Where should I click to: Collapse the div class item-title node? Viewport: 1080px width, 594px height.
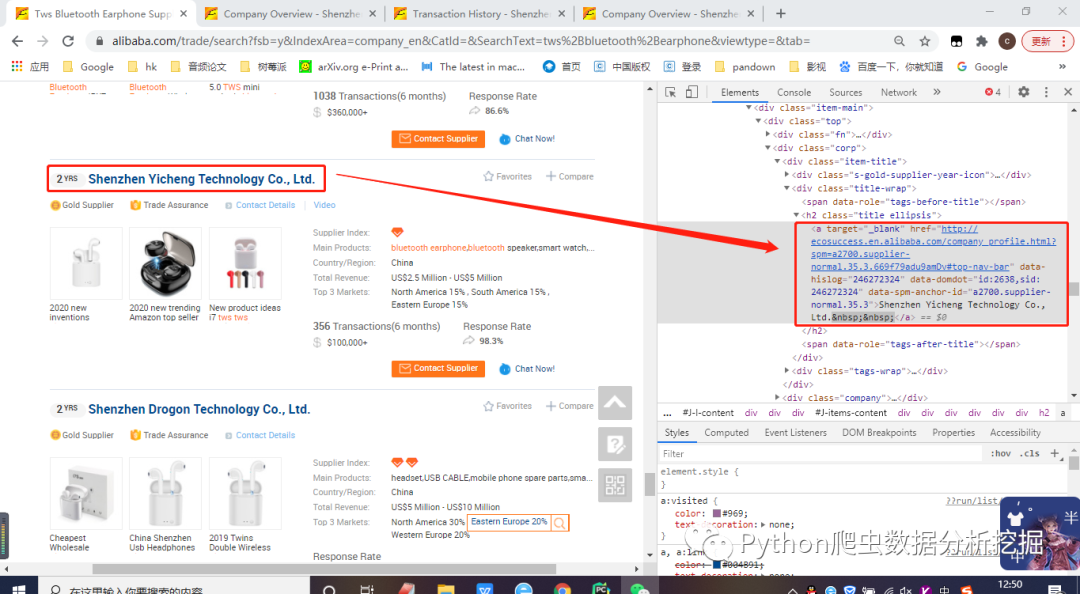(778, 162)
